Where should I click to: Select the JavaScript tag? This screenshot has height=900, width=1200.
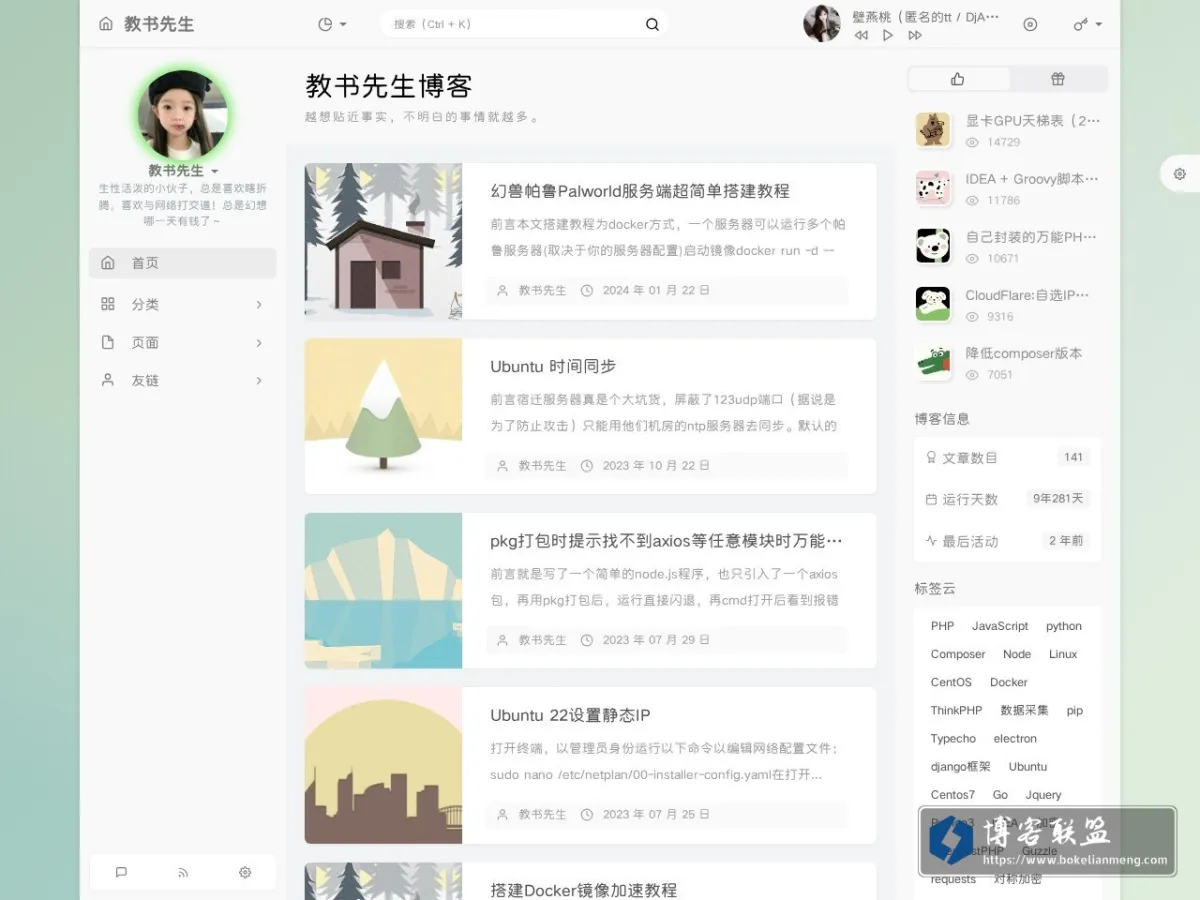click(1000, 626)
